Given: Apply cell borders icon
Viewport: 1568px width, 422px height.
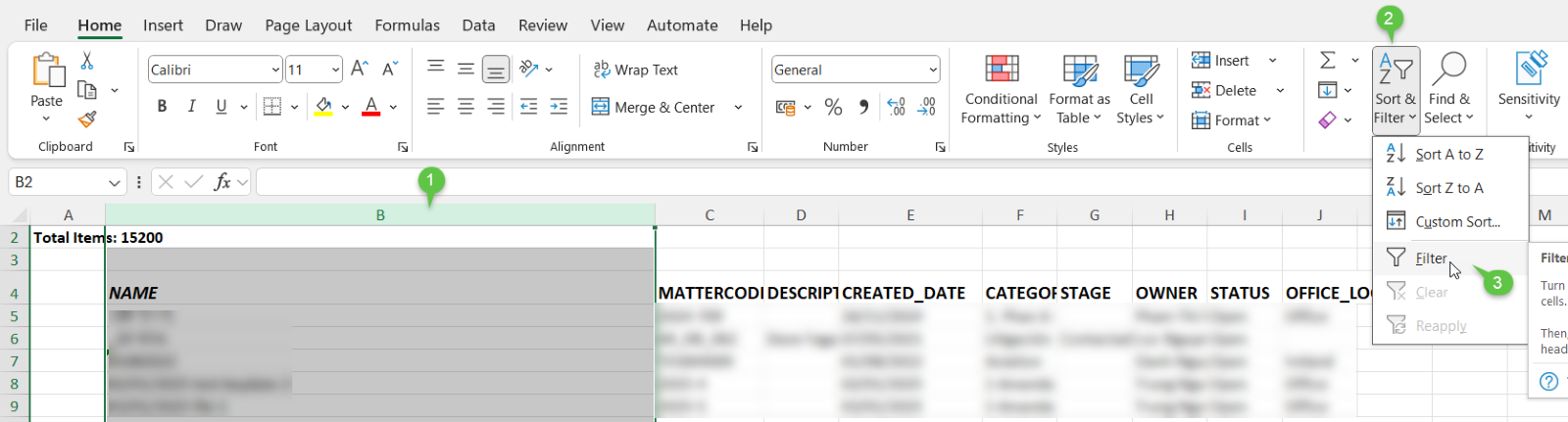Looking at the screenshot, I should [272, 107].
